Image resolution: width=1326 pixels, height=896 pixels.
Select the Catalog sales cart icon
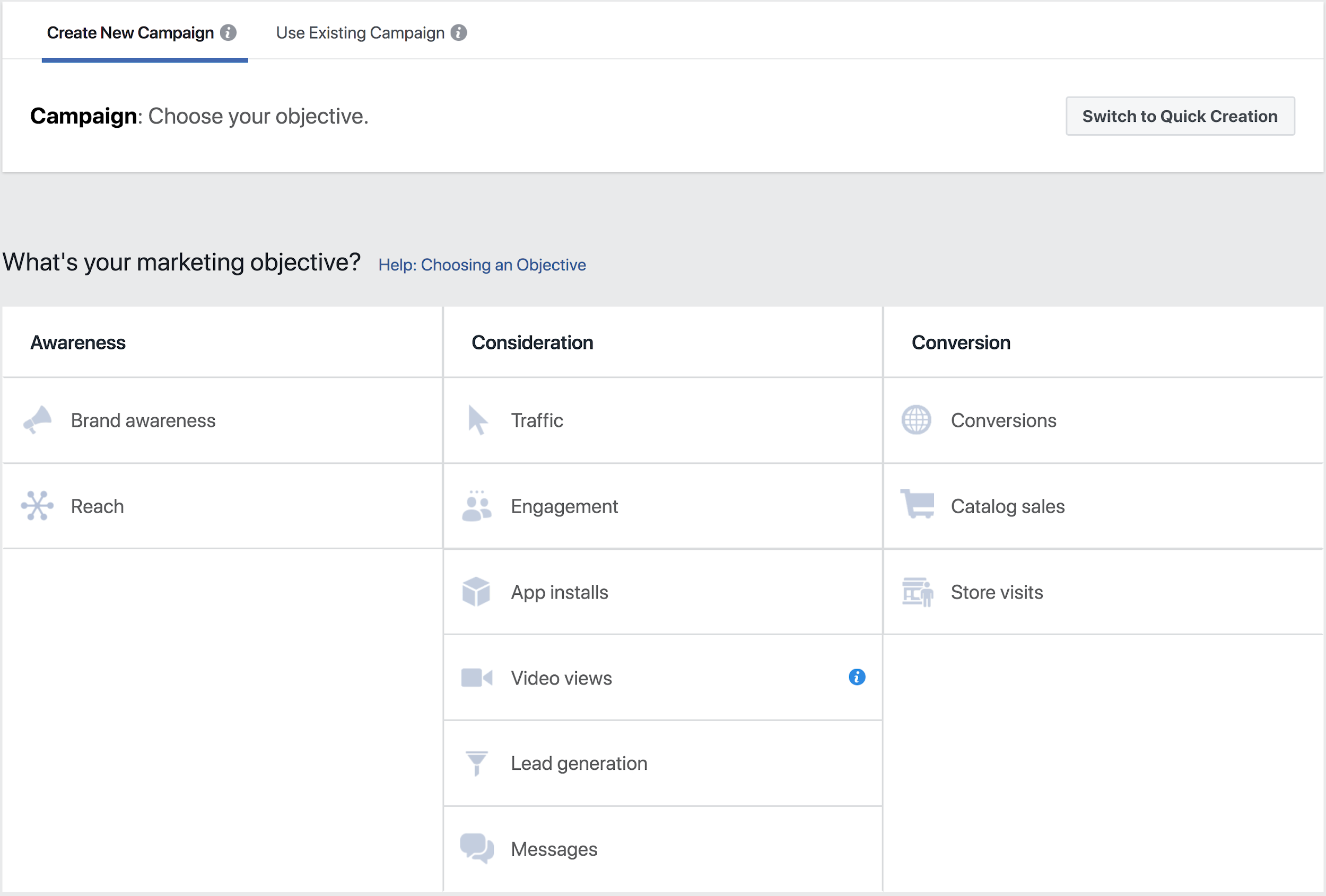[x=916, y=505]
